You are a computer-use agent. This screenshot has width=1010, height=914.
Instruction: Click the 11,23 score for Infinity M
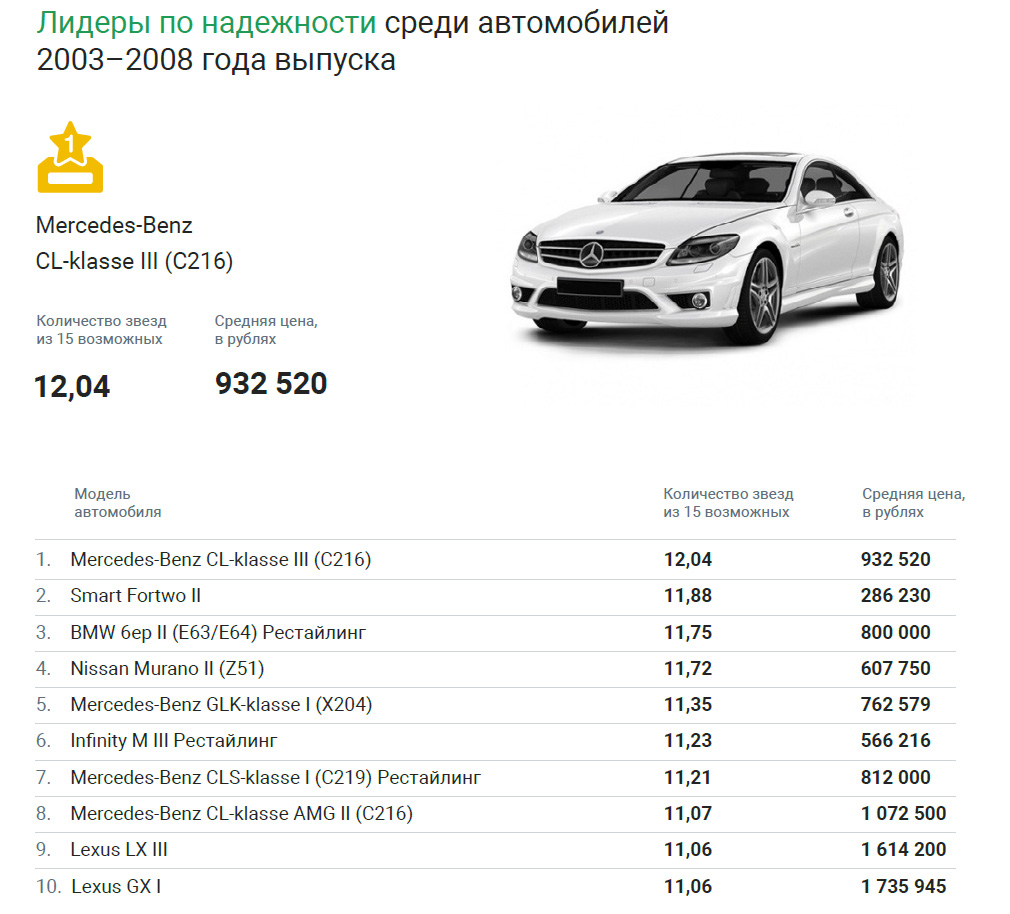point(688,741)
